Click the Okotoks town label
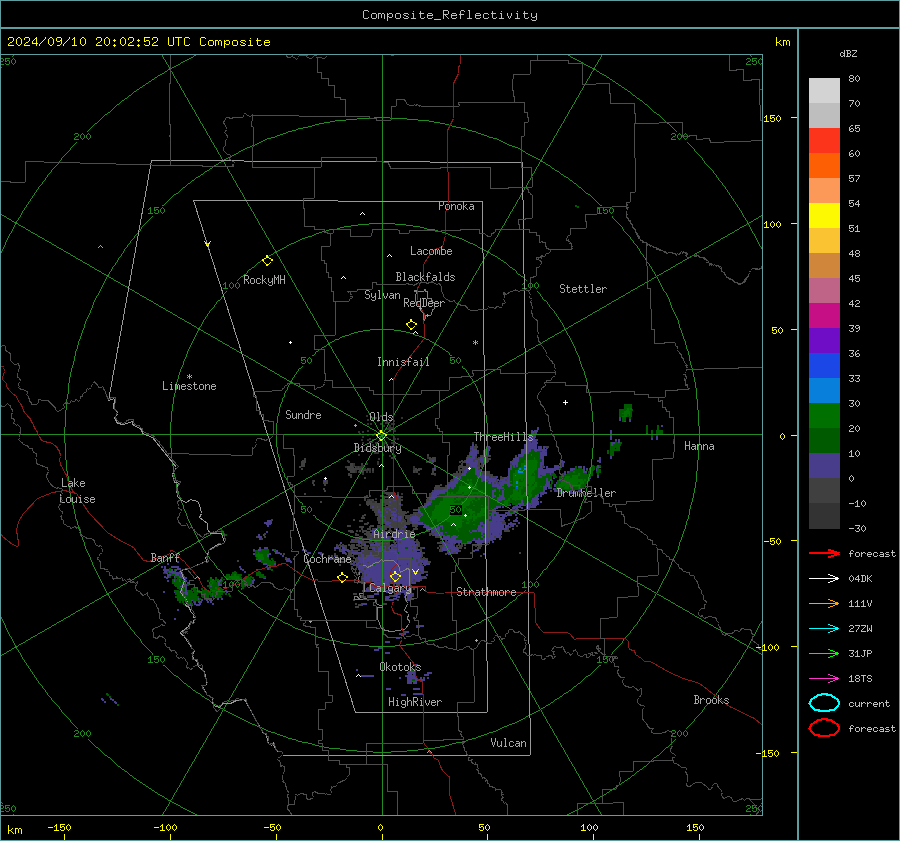 point(400,666)
